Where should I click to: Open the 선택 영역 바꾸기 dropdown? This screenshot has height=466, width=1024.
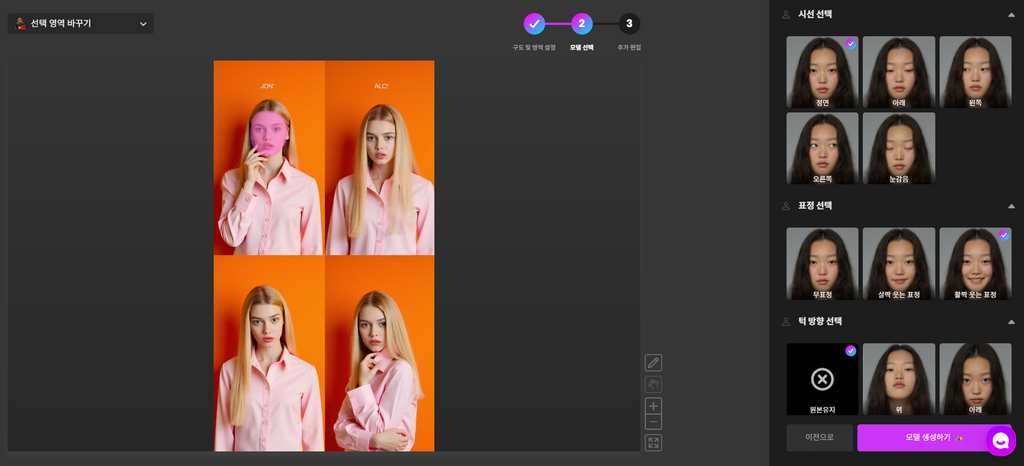(80, 24)
